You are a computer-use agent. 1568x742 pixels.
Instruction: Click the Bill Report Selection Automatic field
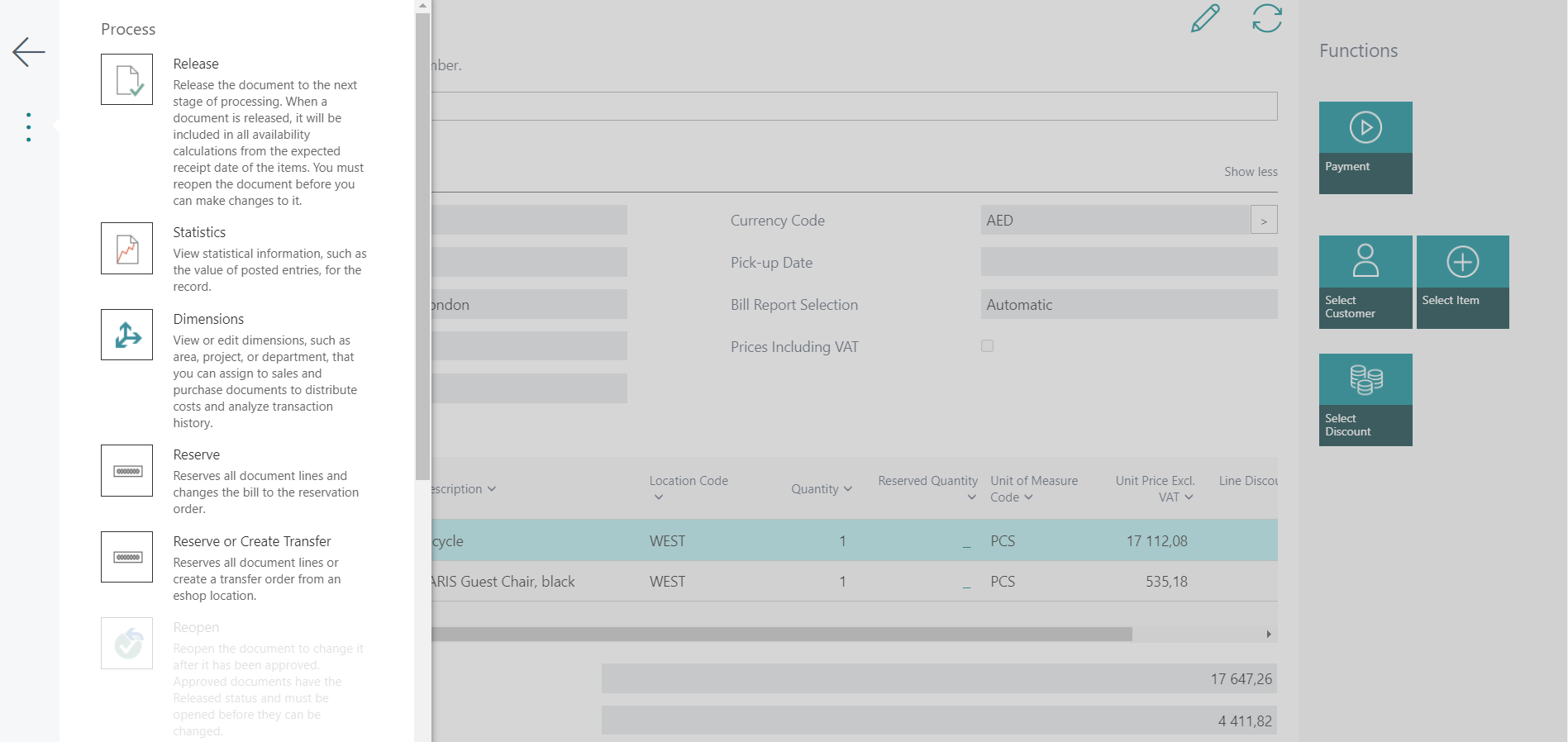point(1129,304)
